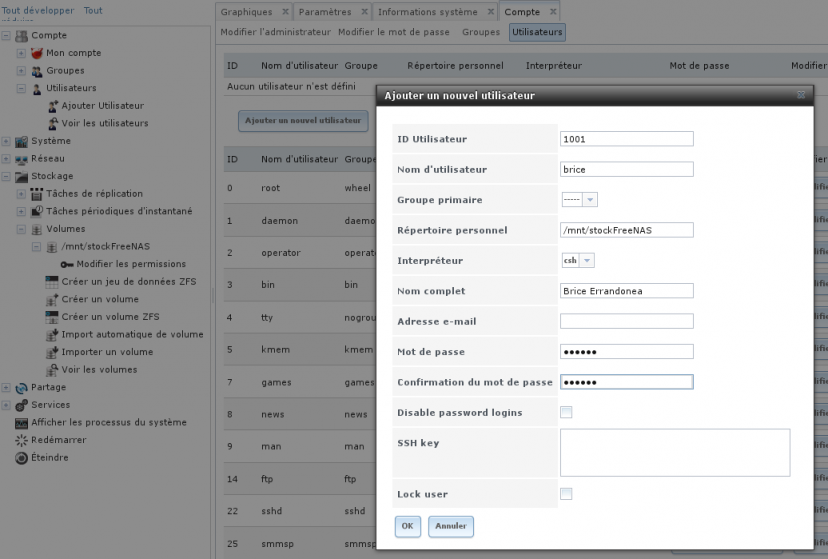
Task: Click the Modifier les permissions key icon
Action: [x=67, y=264]
